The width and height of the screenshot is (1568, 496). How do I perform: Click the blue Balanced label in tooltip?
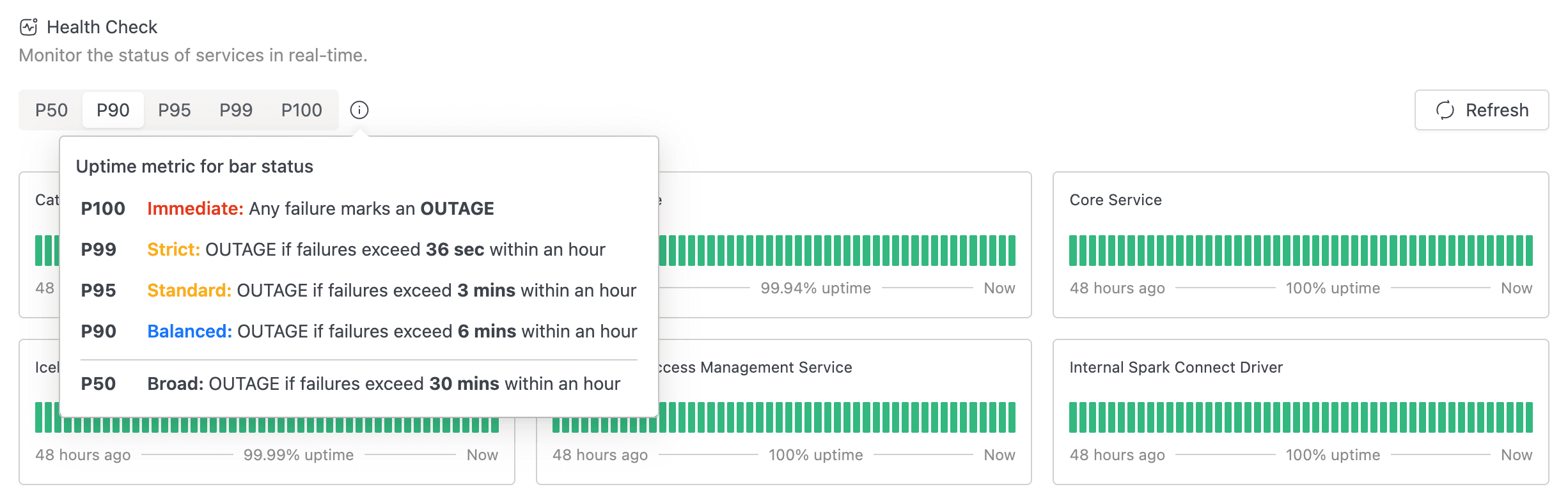189,332
